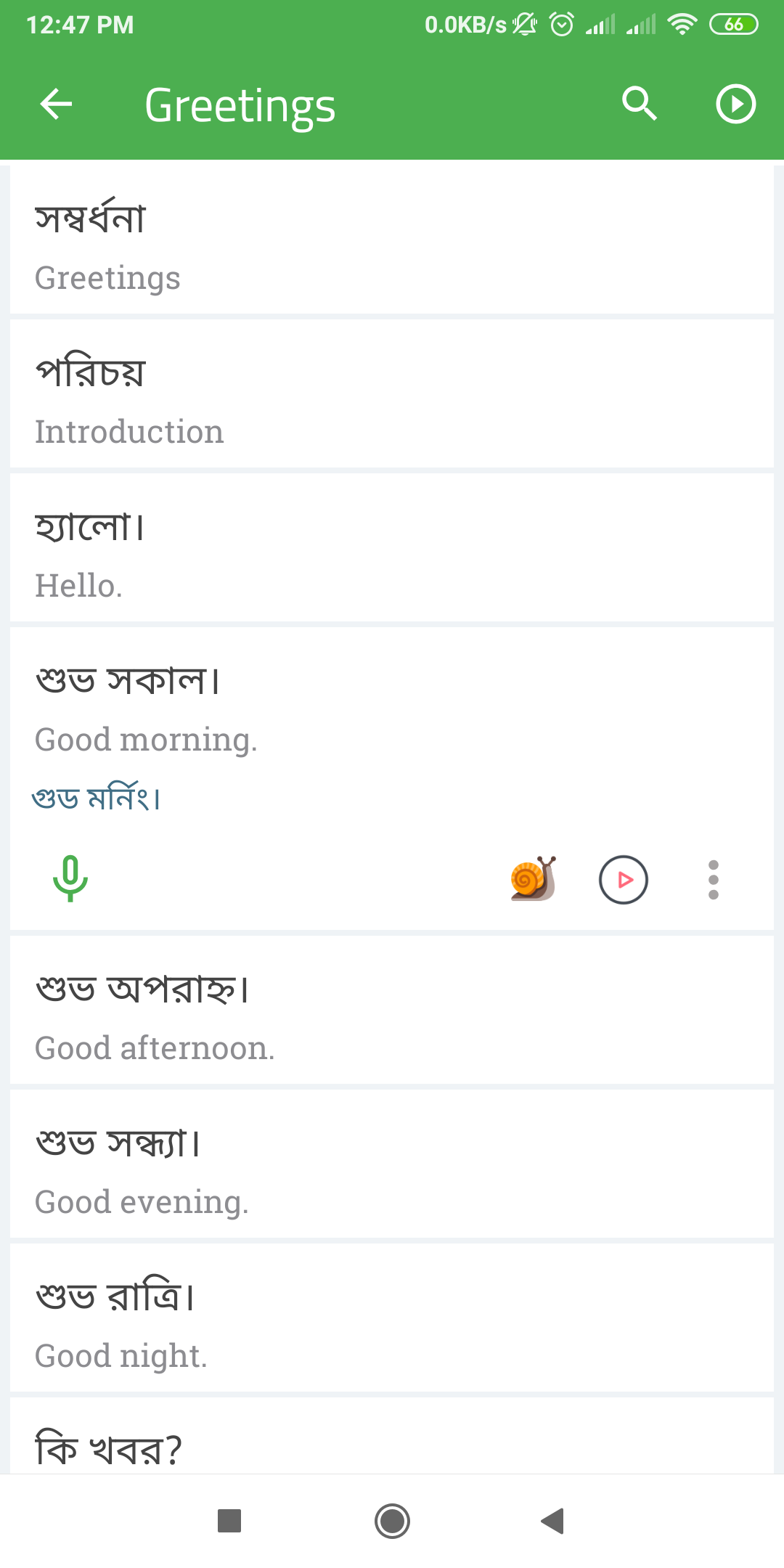This screenshot has width=784, height=1568.
Task: Tap the back arrow in header
Action: (56, 104)
